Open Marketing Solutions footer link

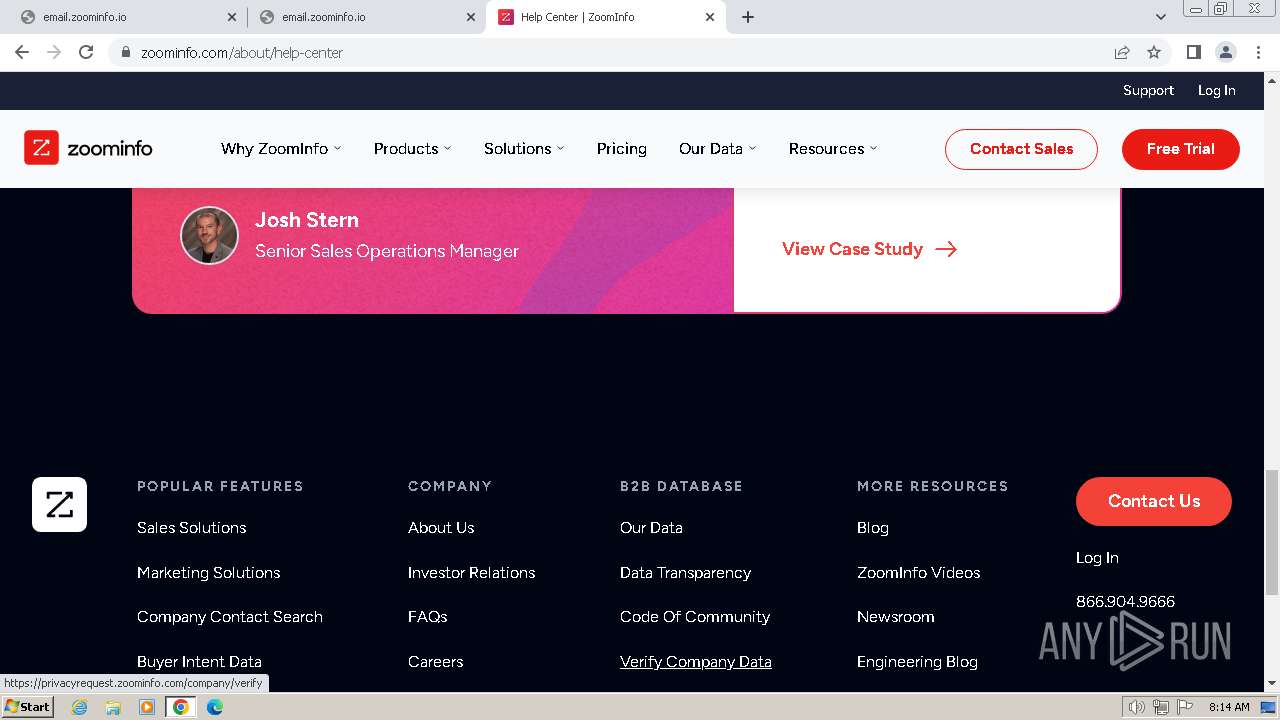pos(209,572)
